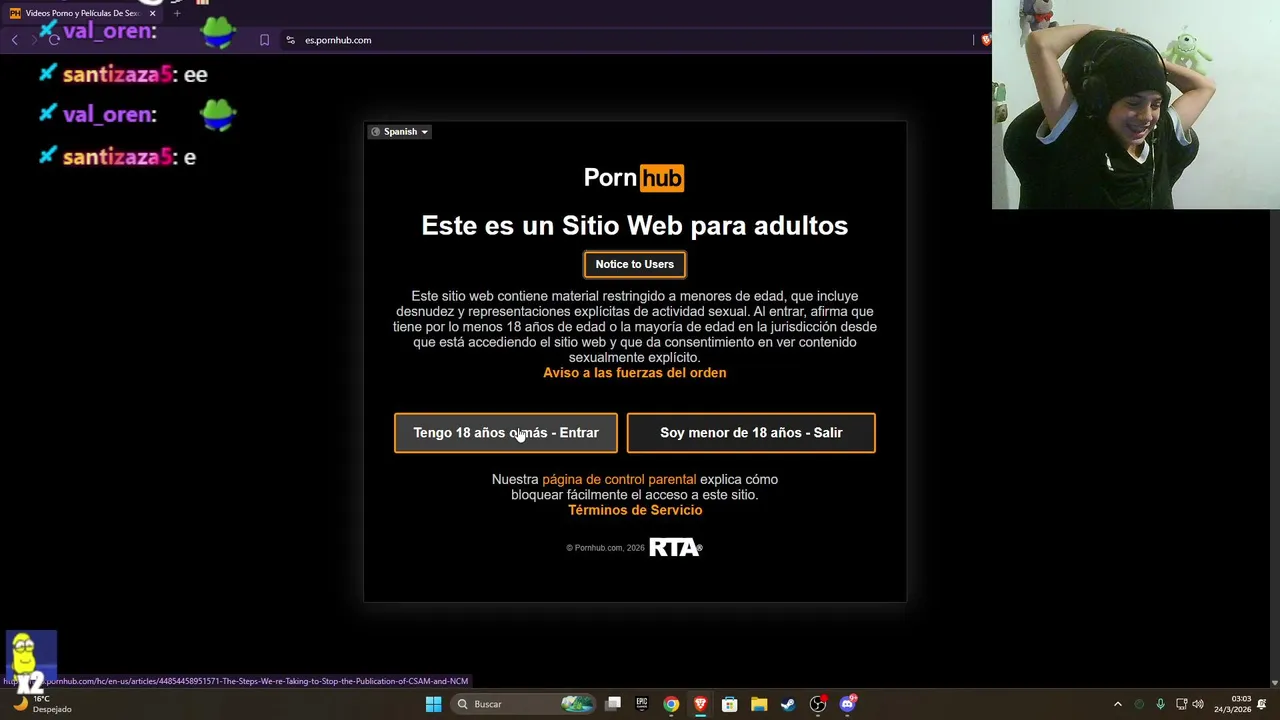The width and height of the screenshot is (1280, 720).
Task: Open Microsoft Store from taskbar
Action: click(730, 704)
